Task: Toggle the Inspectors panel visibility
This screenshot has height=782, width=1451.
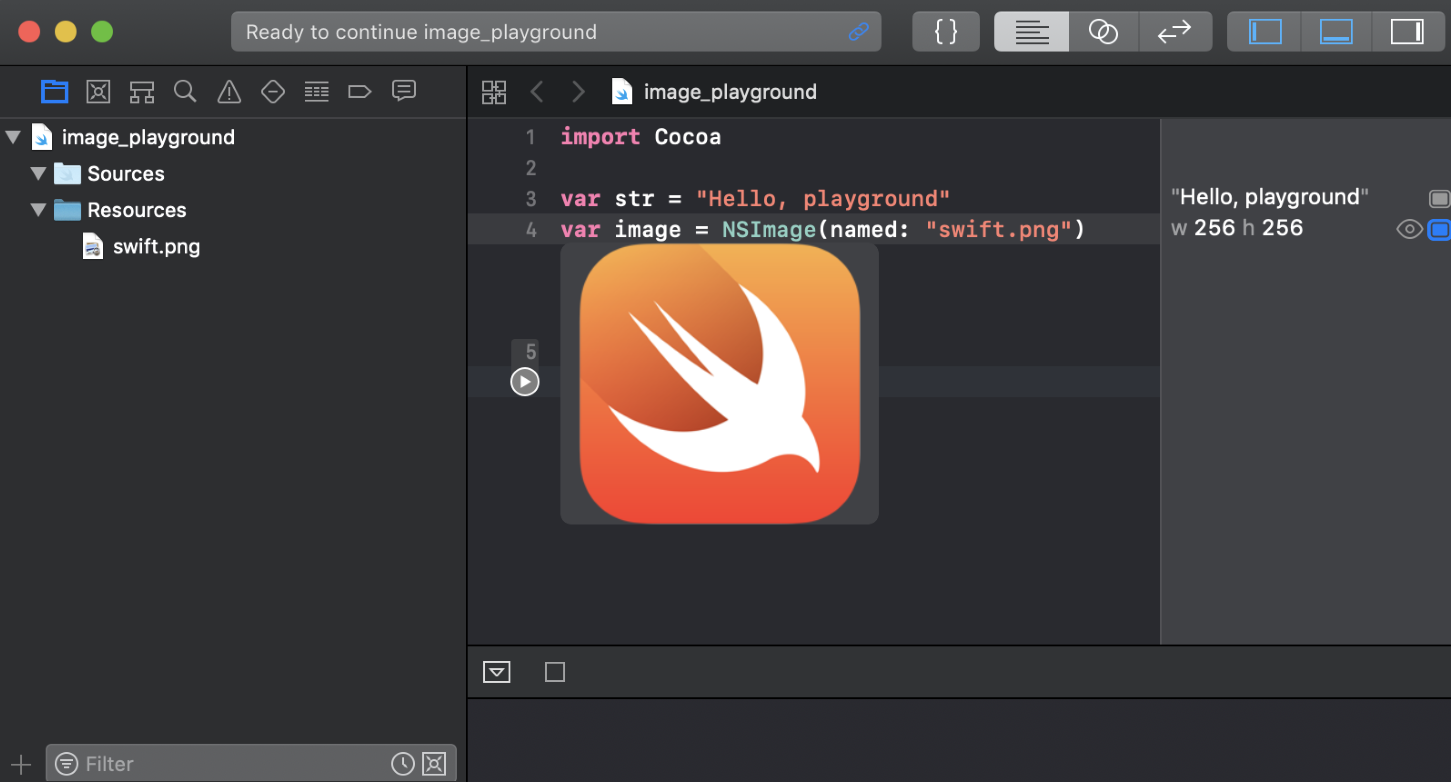Action: [x=1407, y=32]
